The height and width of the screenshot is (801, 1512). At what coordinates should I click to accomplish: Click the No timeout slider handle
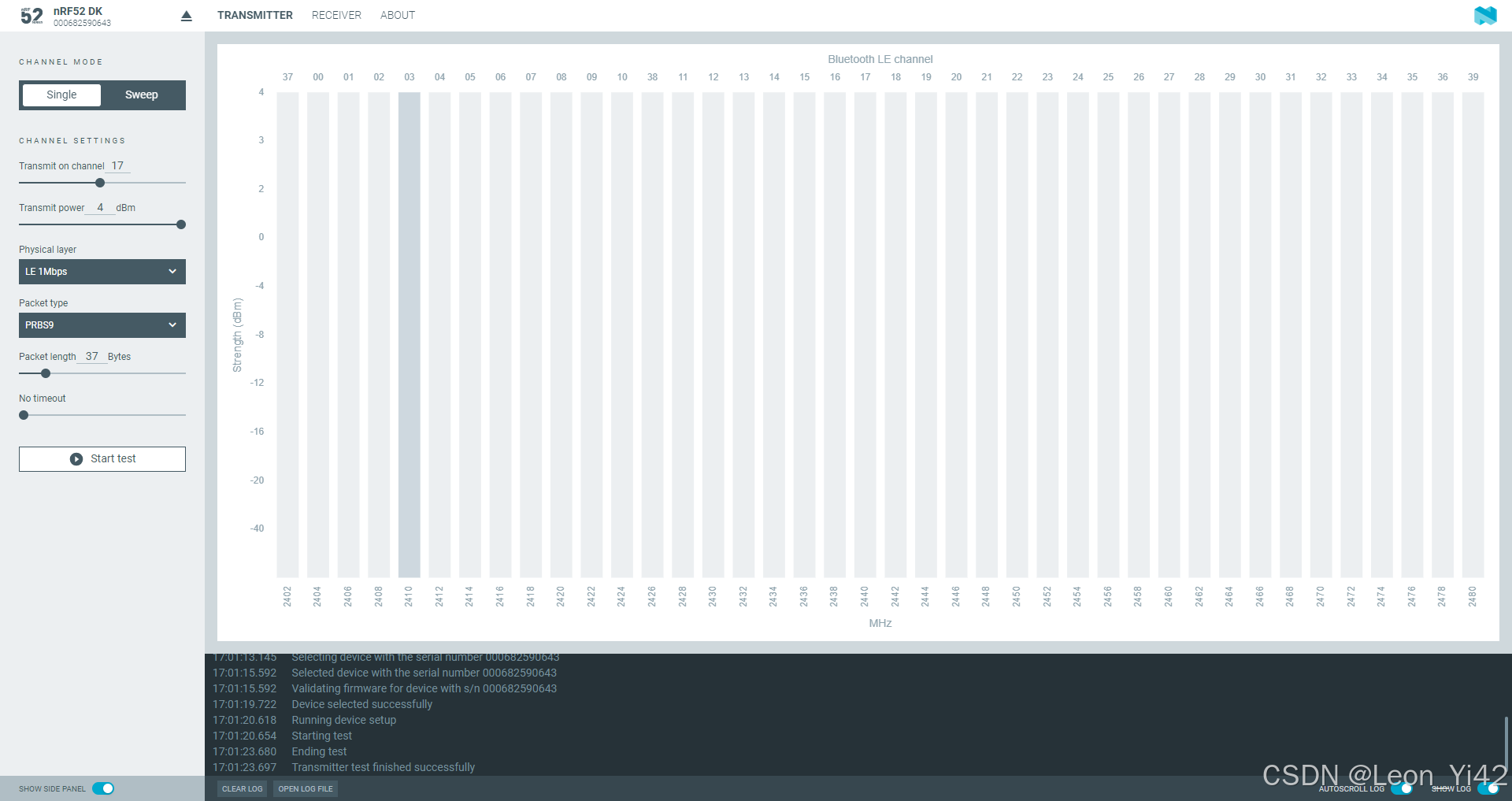point(24,415)
